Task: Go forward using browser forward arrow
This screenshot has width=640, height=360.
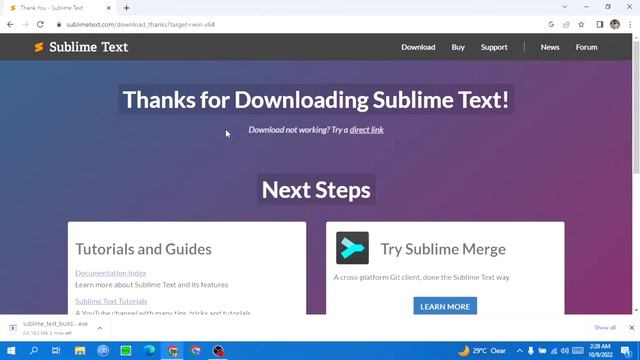Action: (x=25, y=24)
